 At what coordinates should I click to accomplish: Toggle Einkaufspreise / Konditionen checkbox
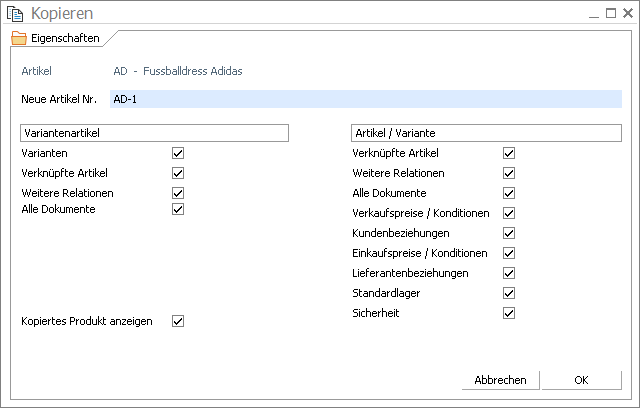[x=509, y=253]
